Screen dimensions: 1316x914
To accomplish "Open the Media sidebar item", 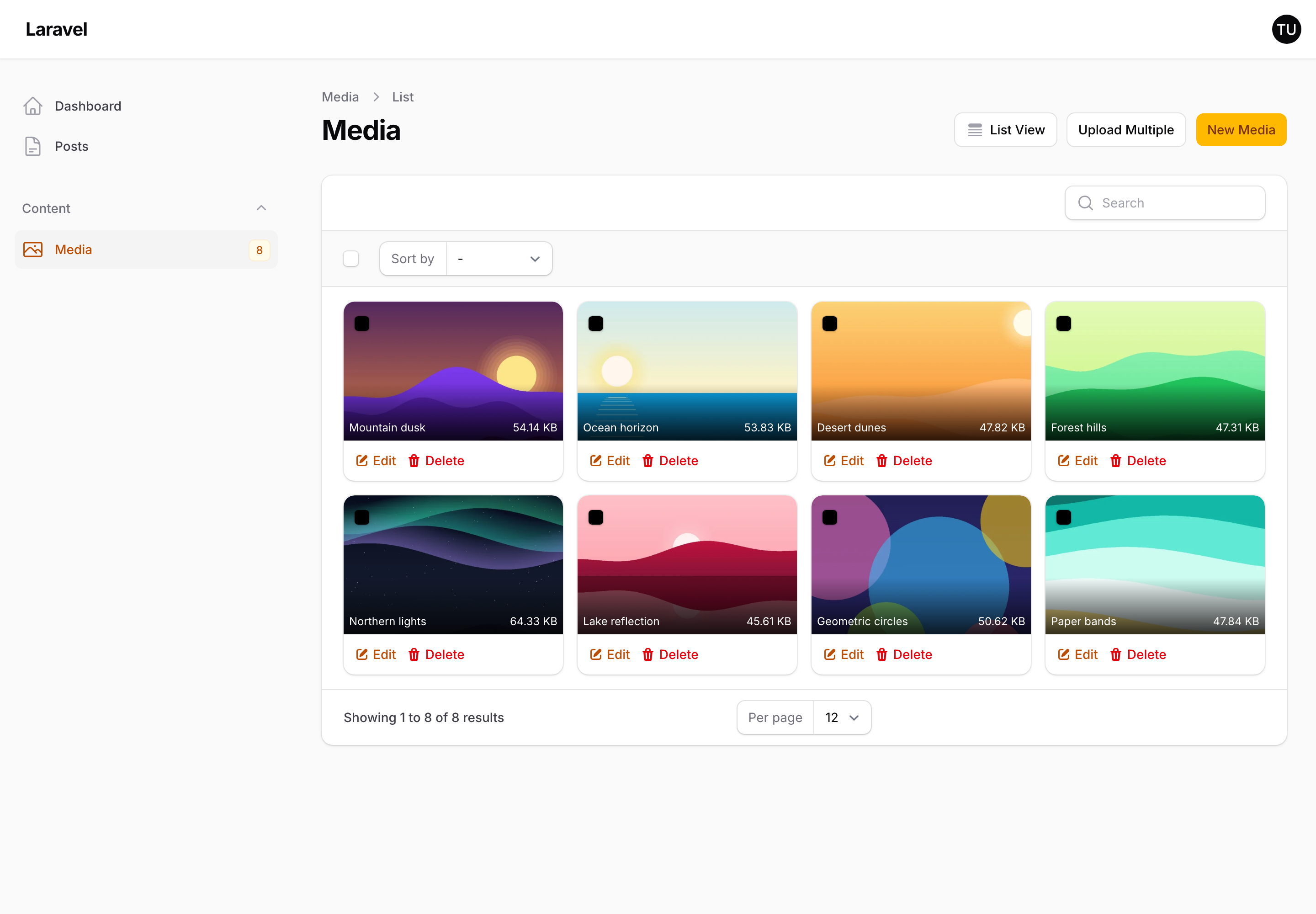I will click(146, 250).
